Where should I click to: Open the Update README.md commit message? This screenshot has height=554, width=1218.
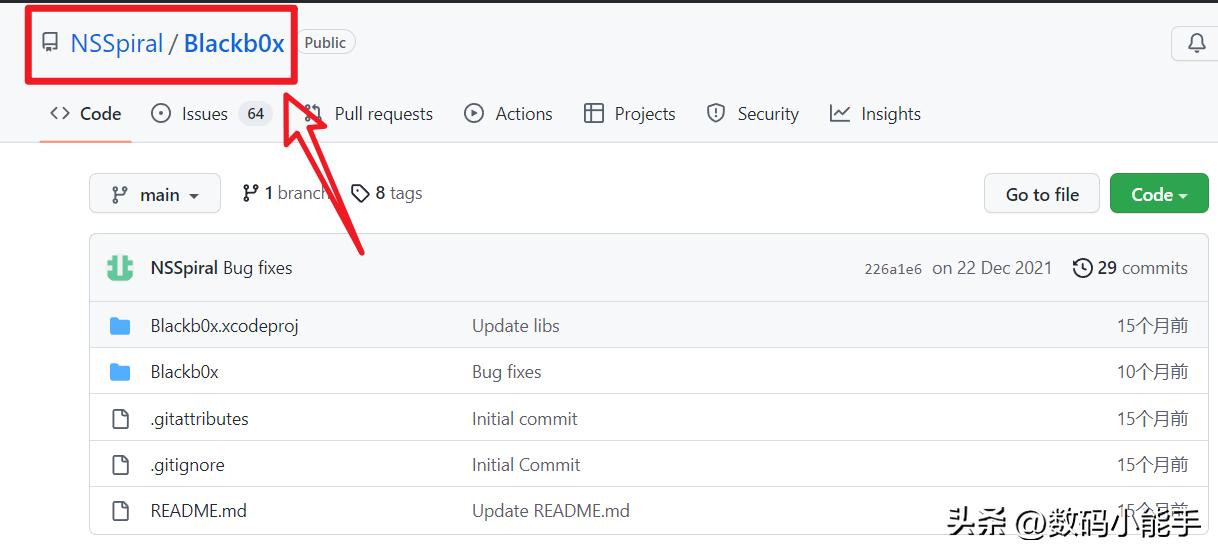pos(551,511)
